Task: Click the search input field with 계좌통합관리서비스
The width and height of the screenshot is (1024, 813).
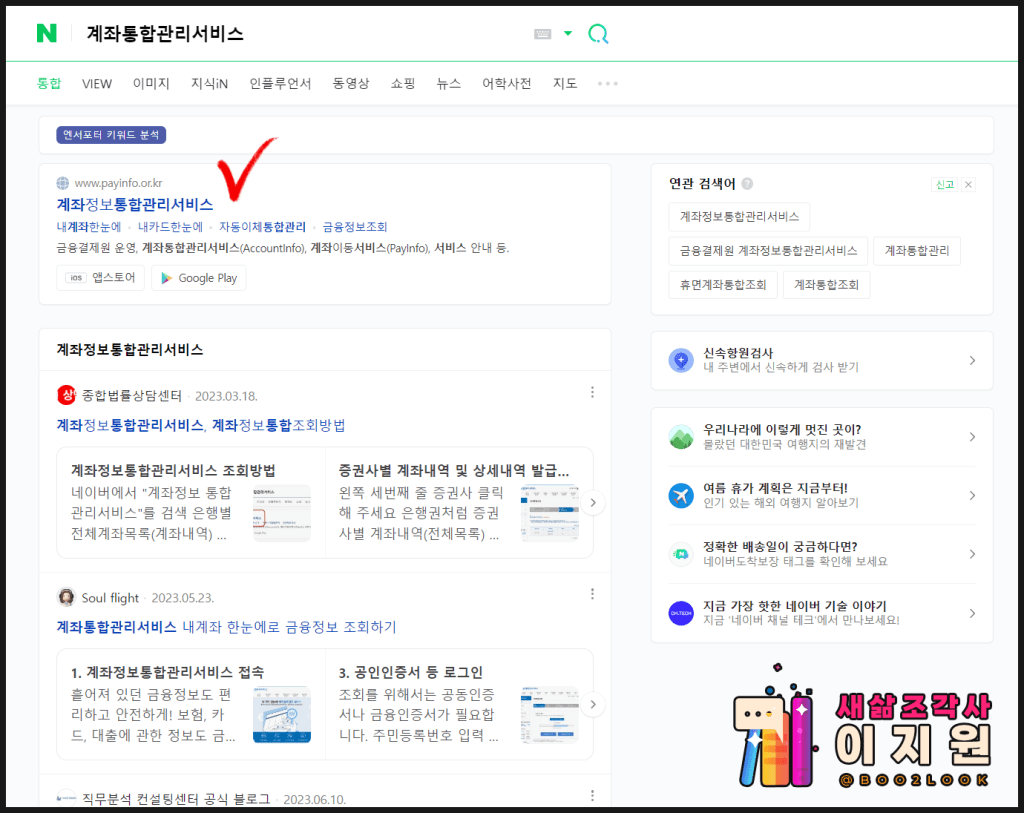Action: (x=300, y=34)
